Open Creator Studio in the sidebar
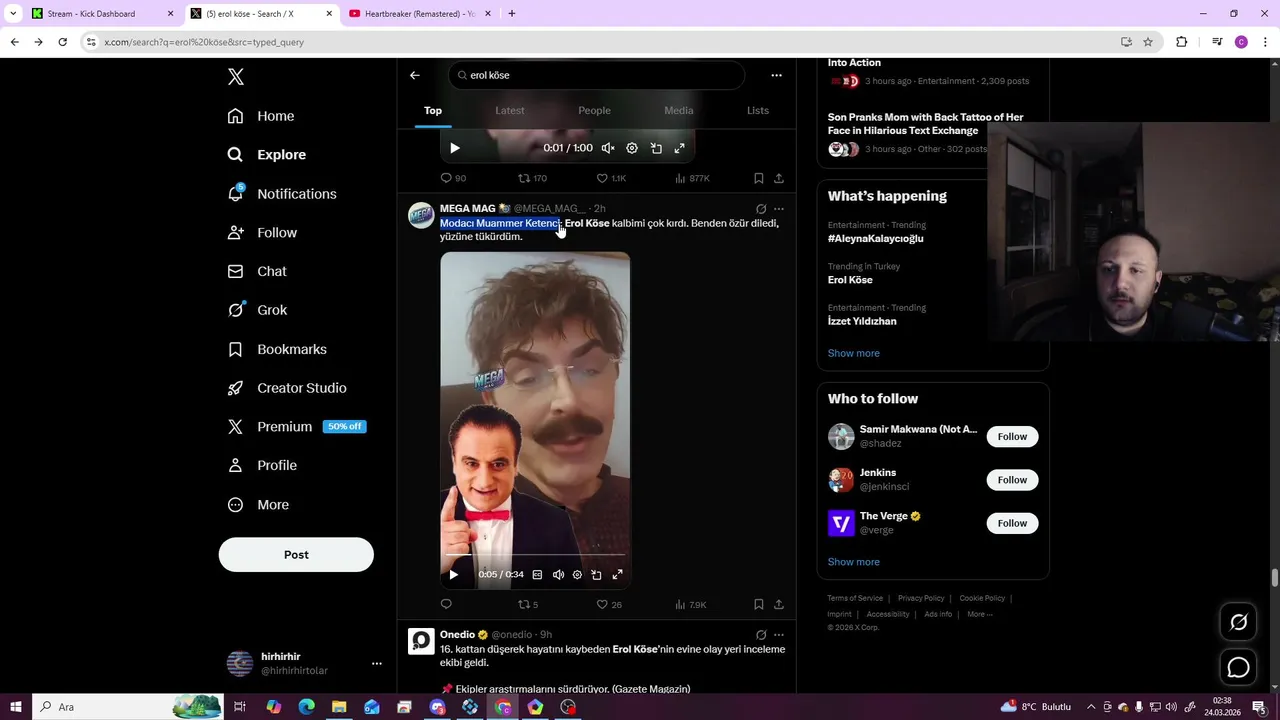Screen dimensions: 1280x720 pos(286,388)
